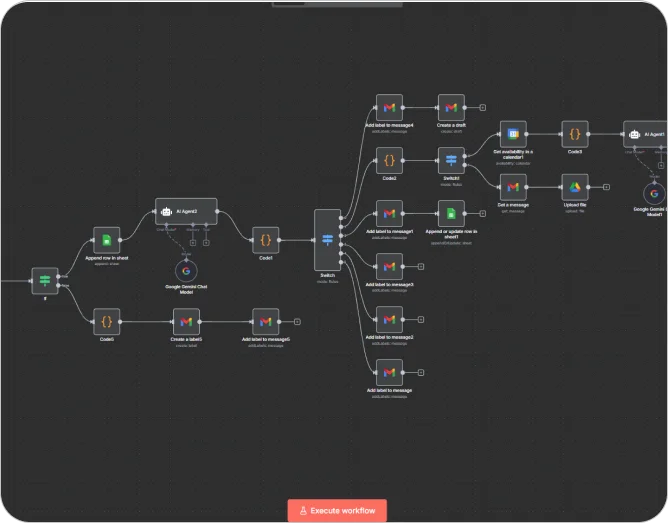
Task: Select the Add label to message5 node
Action: click(x=265, y=322)
